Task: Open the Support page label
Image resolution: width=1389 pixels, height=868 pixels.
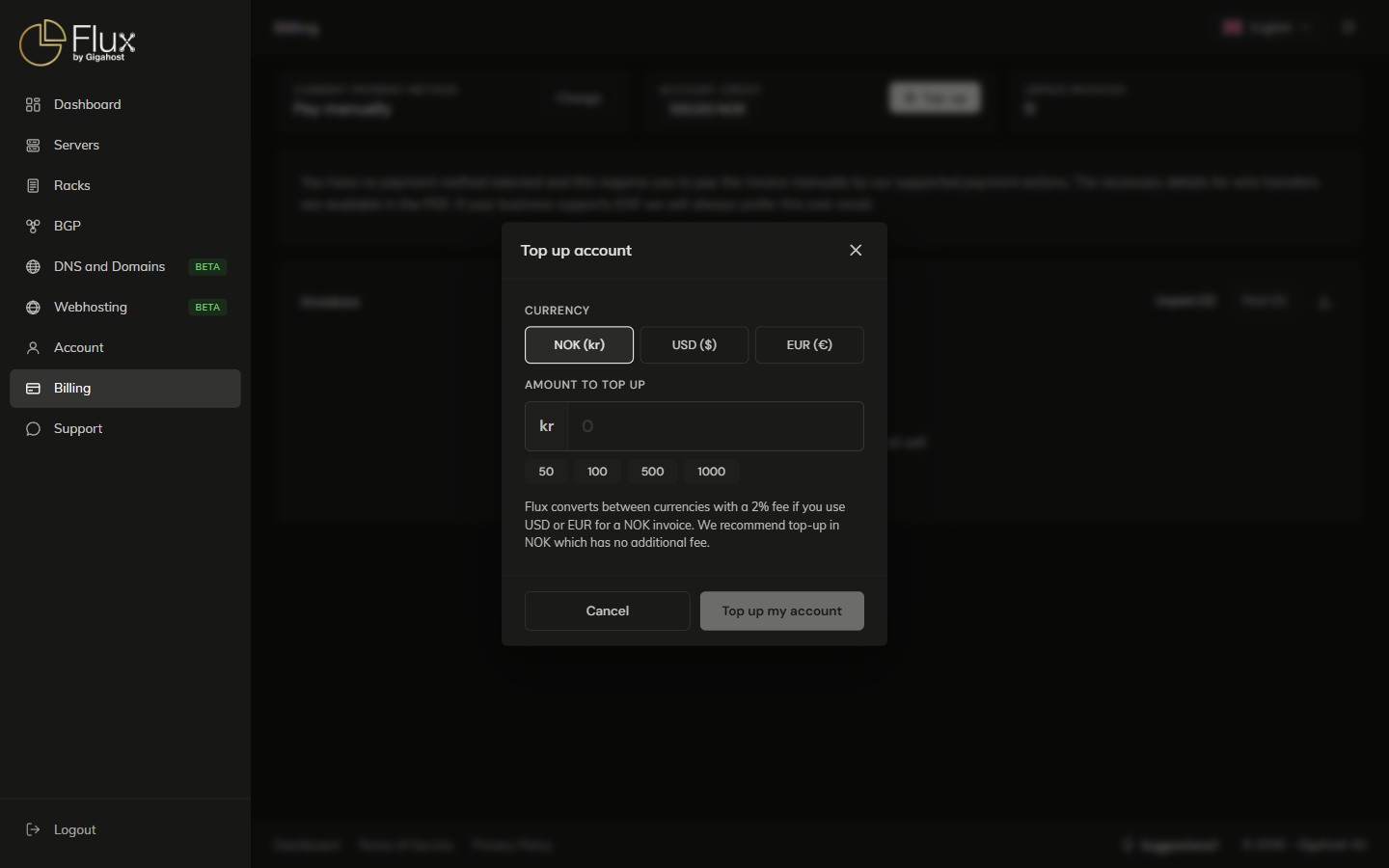Action: click(x=78, y=428)
